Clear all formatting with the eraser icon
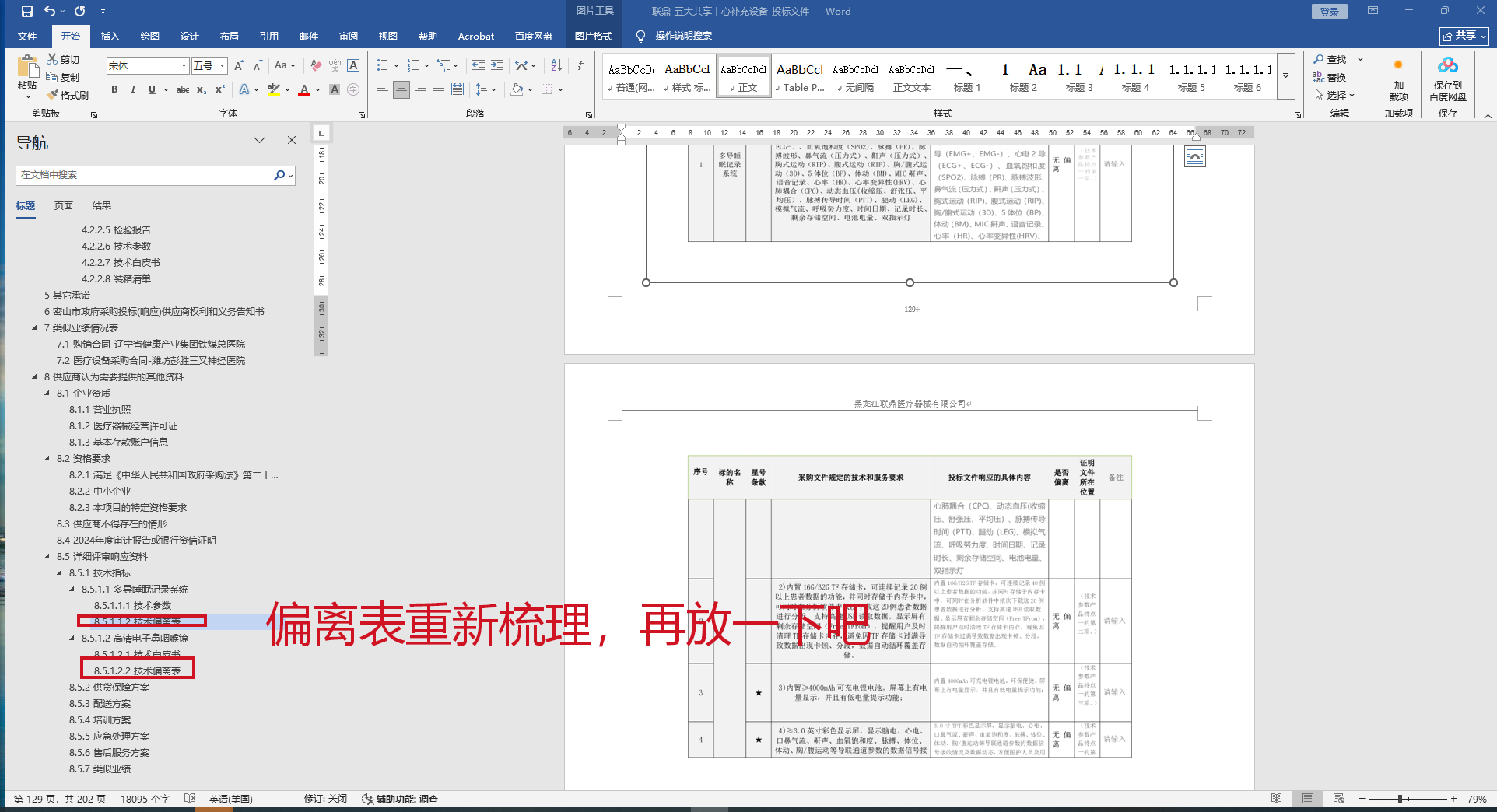This screenshot has width=1497, height=812. [316, 66]
